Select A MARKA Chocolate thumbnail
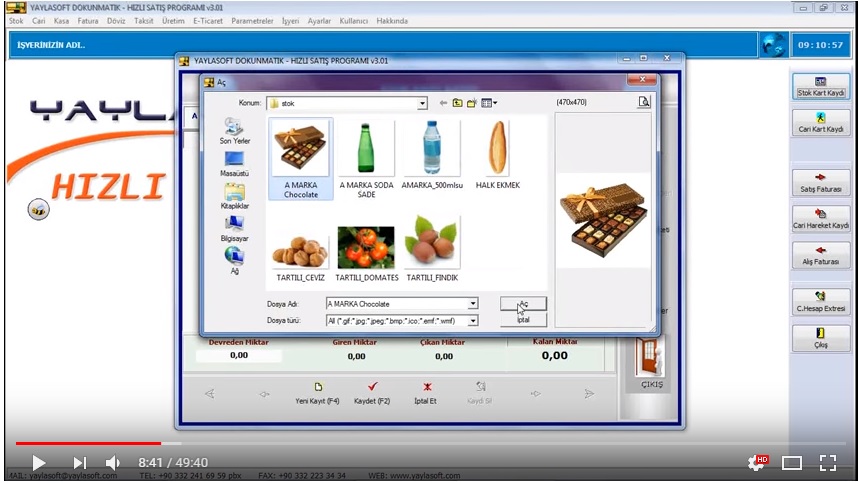This screenshot has height=483, width=860. (301, 159)
